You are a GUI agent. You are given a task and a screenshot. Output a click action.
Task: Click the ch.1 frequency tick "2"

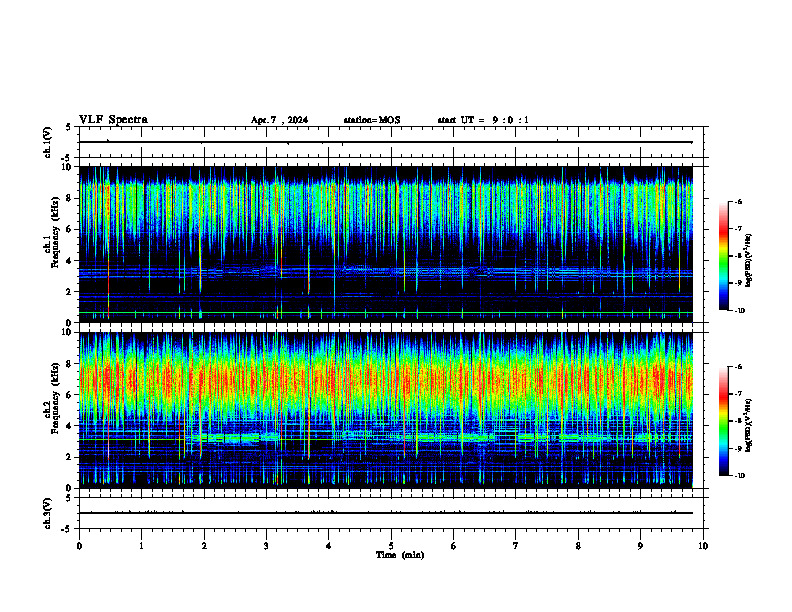pos(69,292)
